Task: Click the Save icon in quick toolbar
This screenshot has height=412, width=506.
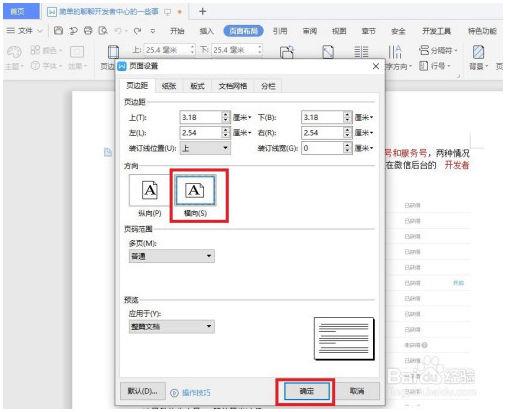Action: click(x=58, y=31)
